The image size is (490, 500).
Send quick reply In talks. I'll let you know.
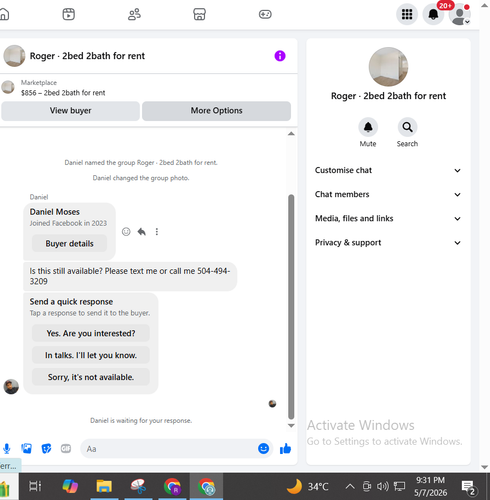point(91,355)
